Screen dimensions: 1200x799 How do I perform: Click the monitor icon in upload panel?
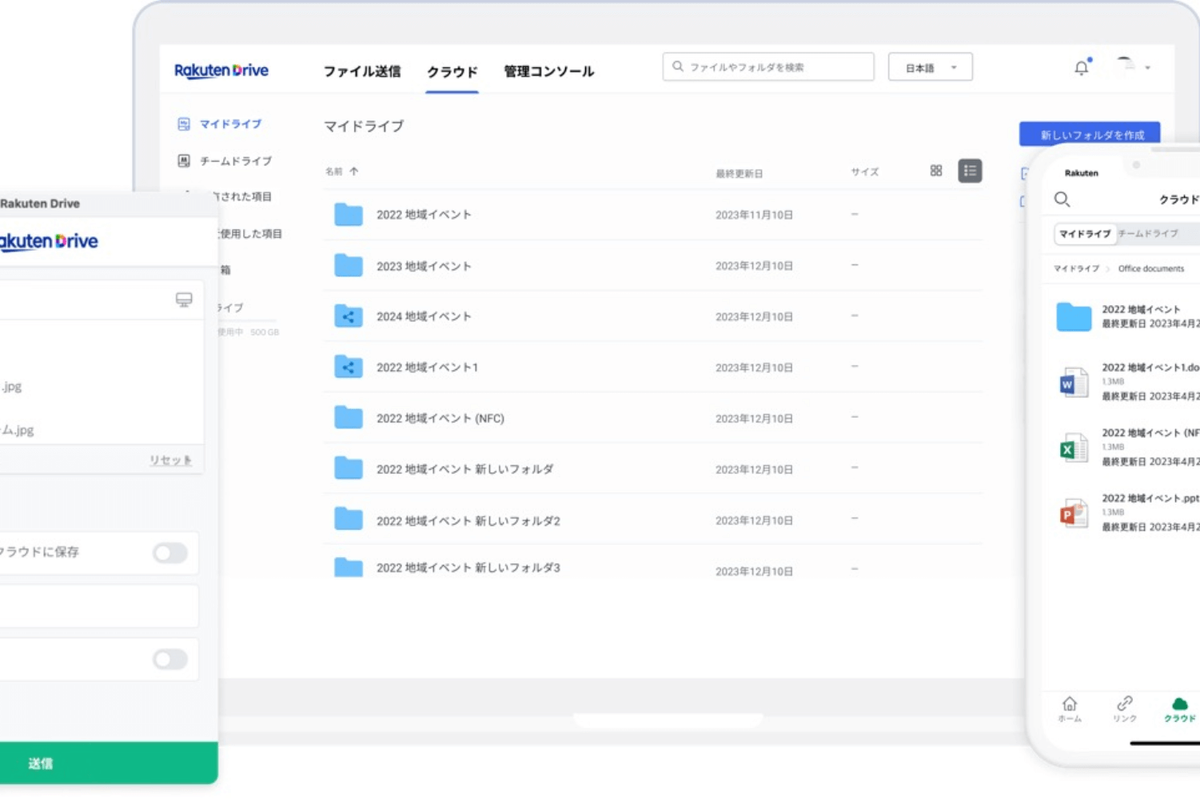tap(183, 300)
